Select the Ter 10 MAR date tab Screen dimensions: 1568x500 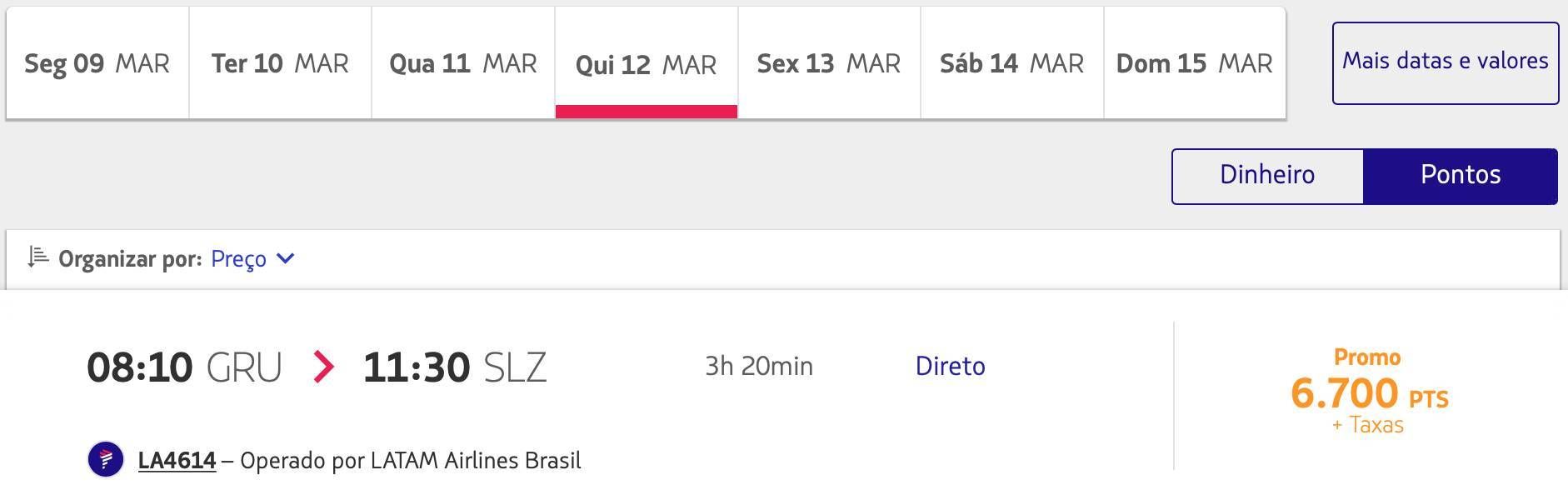point(280,63)
